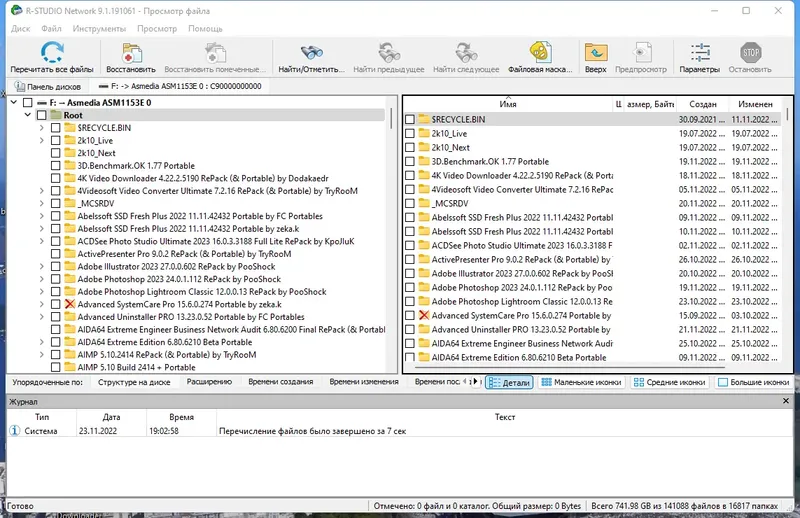Click the Предпросмотр preview icon

pos(641,52)
